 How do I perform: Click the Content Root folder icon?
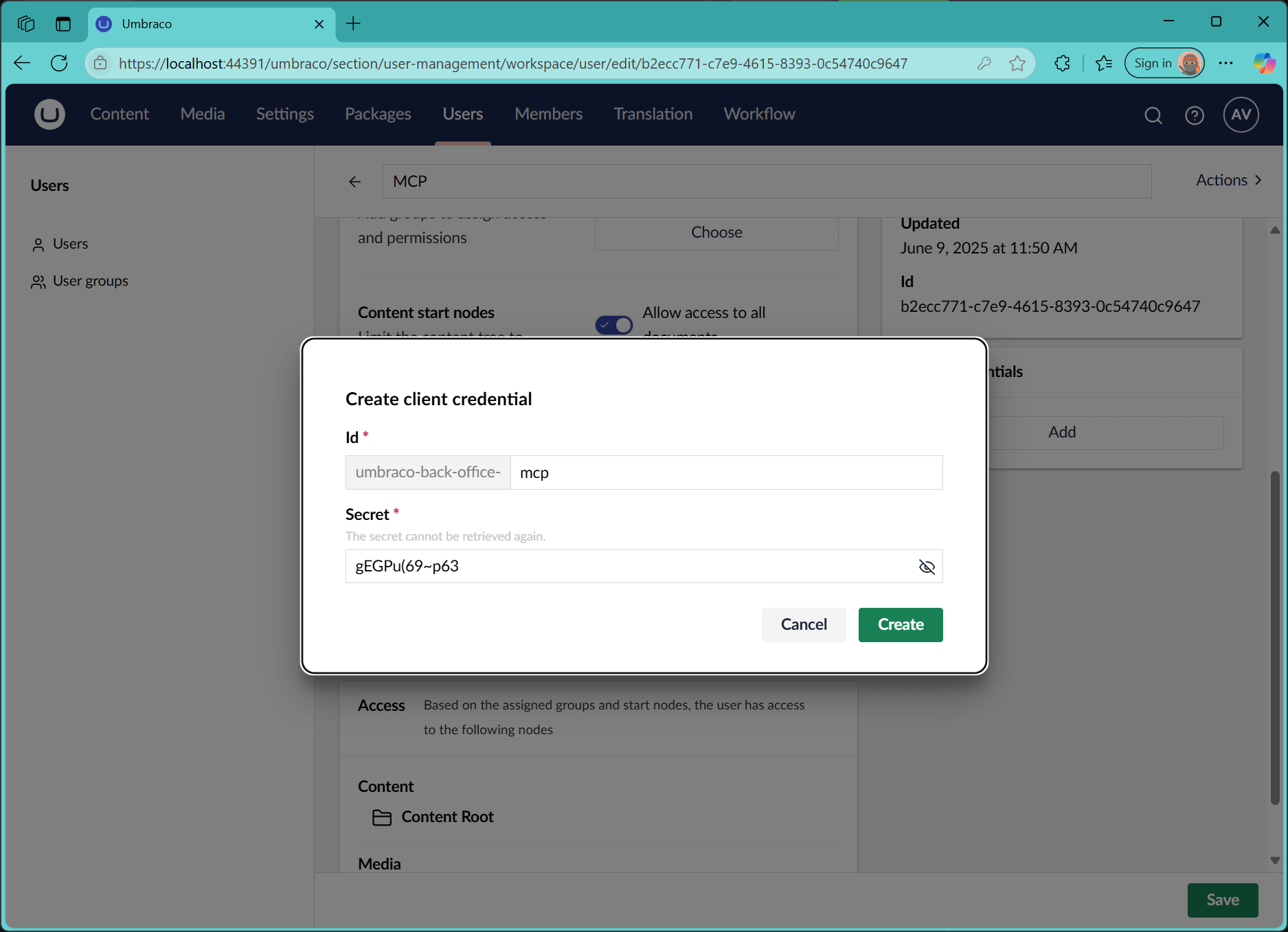click(x=382, y=817)
